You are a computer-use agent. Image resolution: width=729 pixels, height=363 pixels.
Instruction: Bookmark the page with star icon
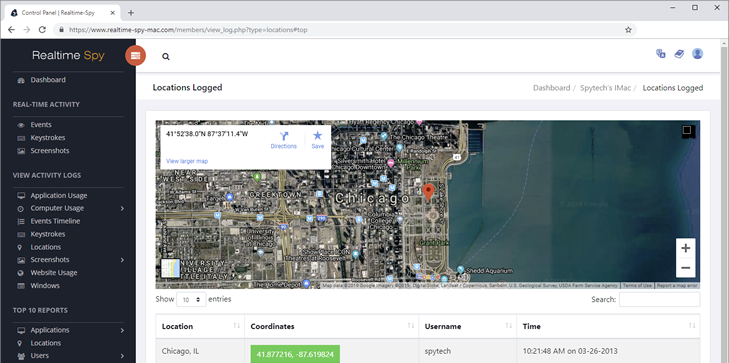(x=628, y=30)
